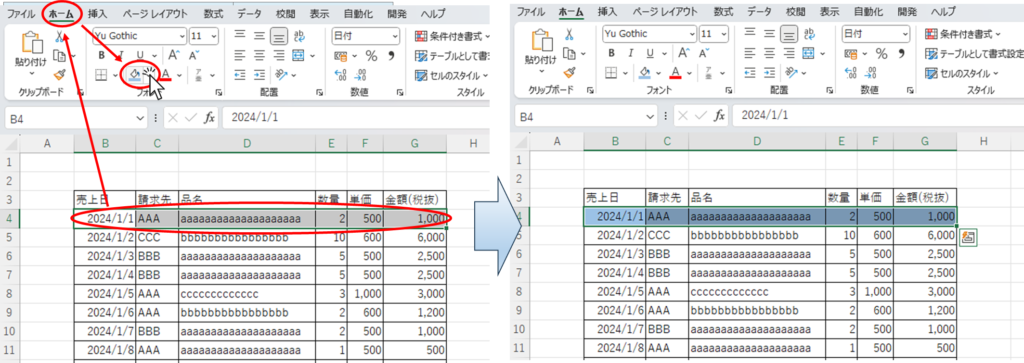Image resolution: width=1024 pixels, height=363 pixels.
Task: Decrease font size (small A) in right screenshot
Action: pyautogui.click(x=705, y=54)
